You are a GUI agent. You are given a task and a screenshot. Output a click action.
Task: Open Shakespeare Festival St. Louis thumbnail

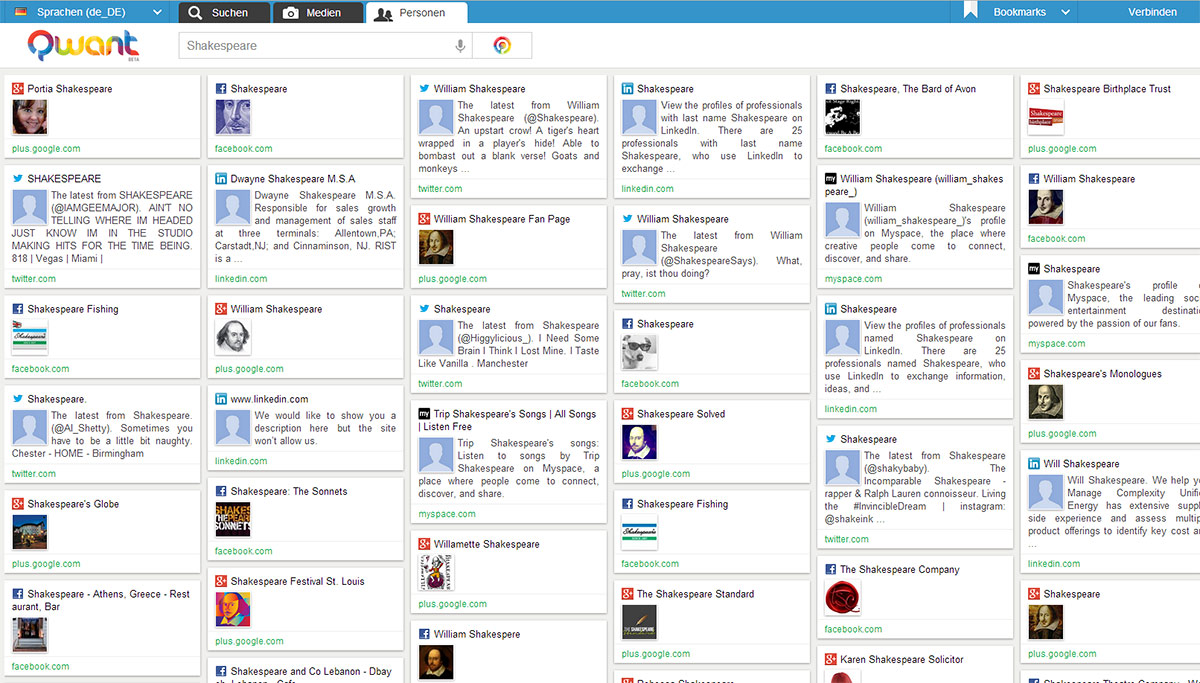point(233,609)
